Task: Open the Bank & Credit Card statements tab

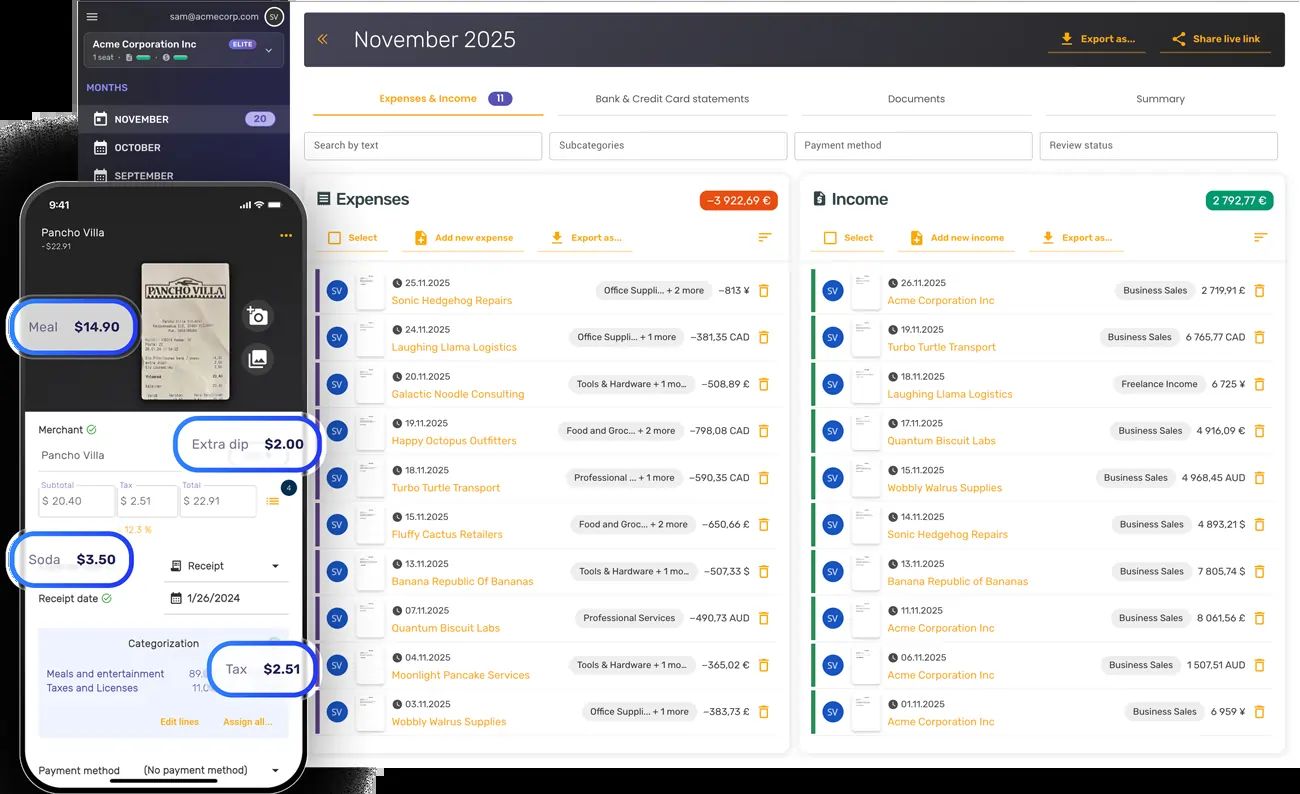Action: [671, 99]
